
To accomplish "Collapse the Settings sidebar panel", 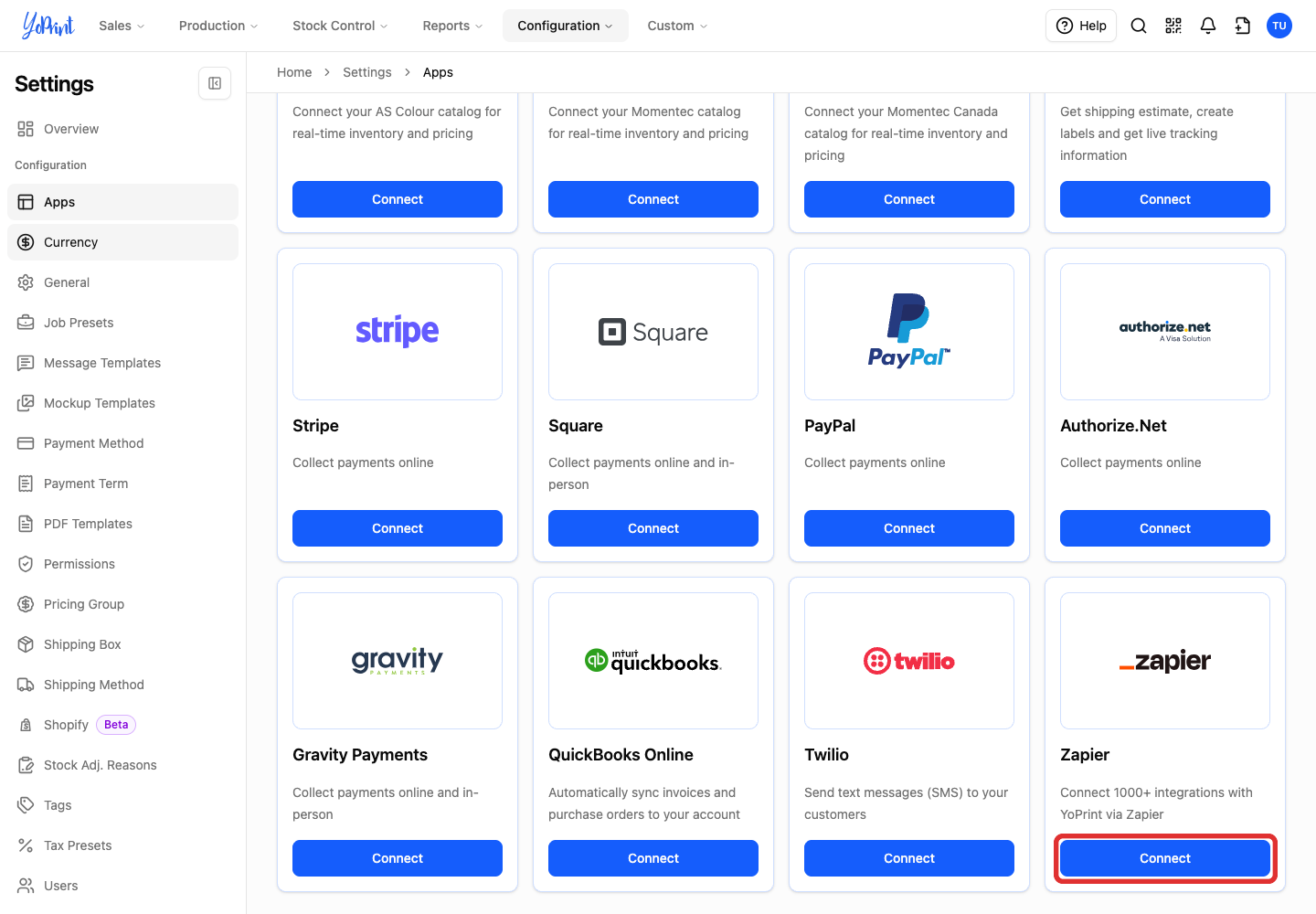I will [x=215, y=83].
